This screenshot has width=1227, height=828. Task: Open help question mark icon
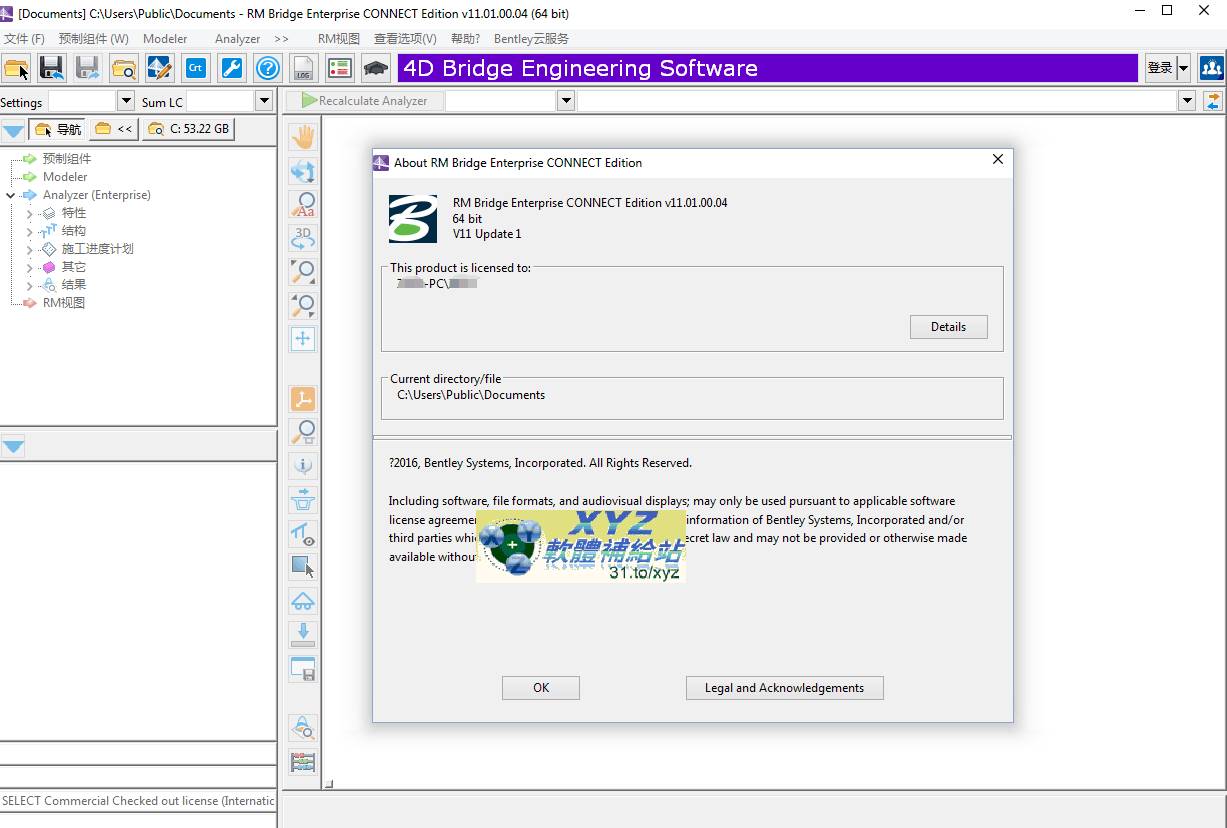pos(268,68)
